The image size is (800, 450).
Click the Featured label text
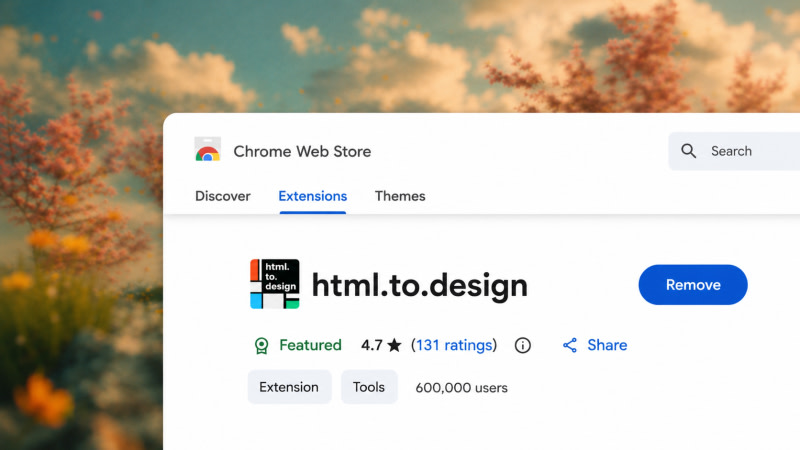point(310,345)
